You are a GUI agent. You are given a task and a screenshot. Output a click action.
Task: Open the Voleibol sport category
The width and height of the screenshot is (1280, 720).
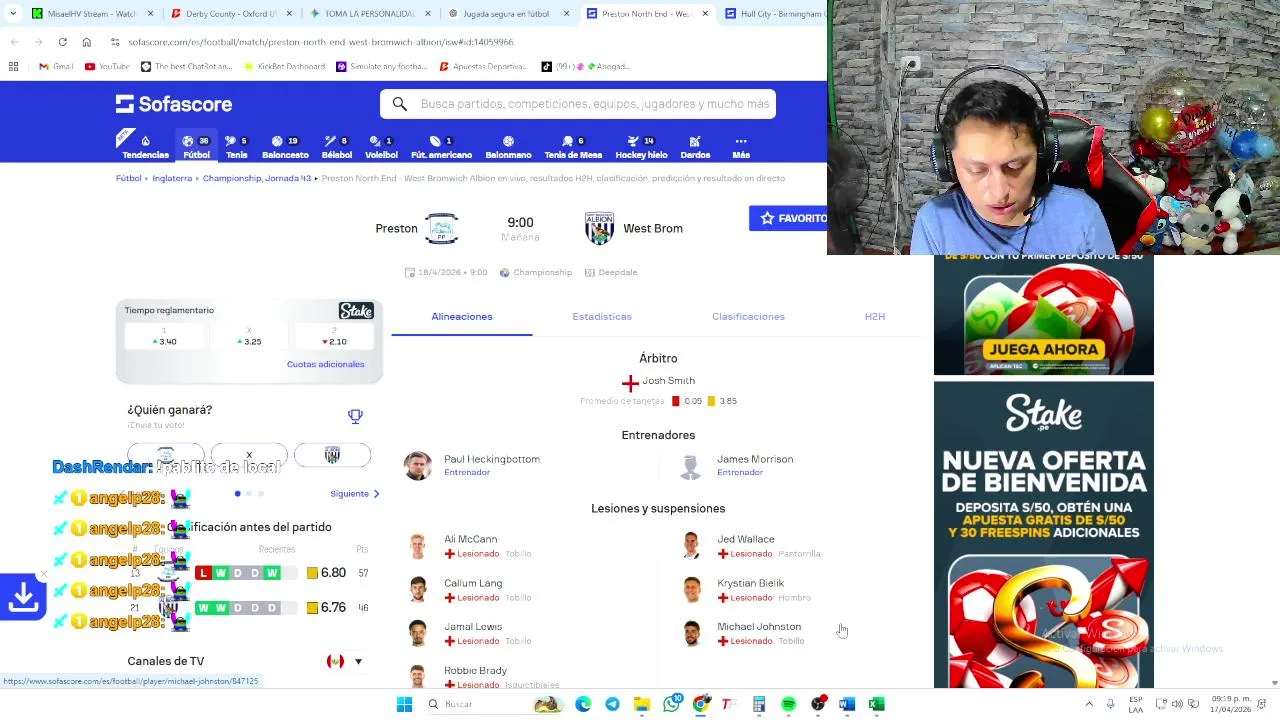click(381, 147)
